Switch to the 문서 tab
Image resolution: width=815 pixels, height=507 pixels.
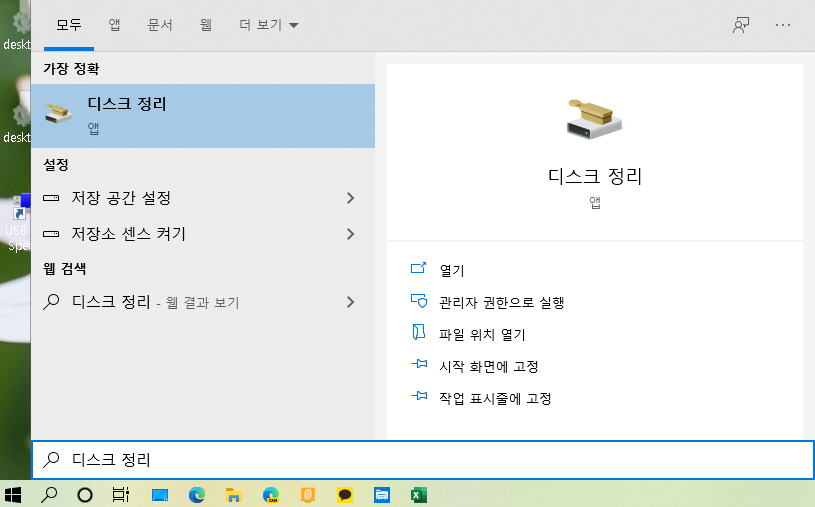coord(160,25)
